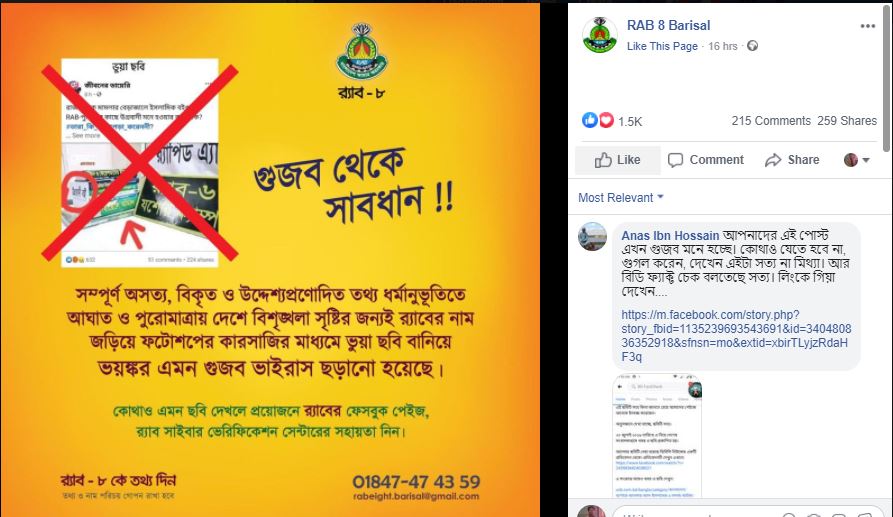Click Anas Ibn Hossain's avatar

coord(592,236)
